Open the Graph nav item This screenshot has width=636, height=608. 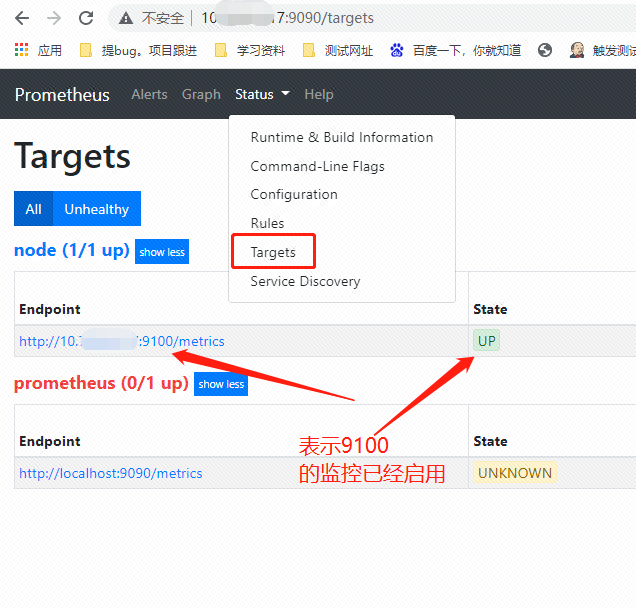click(x=201, y=95)
